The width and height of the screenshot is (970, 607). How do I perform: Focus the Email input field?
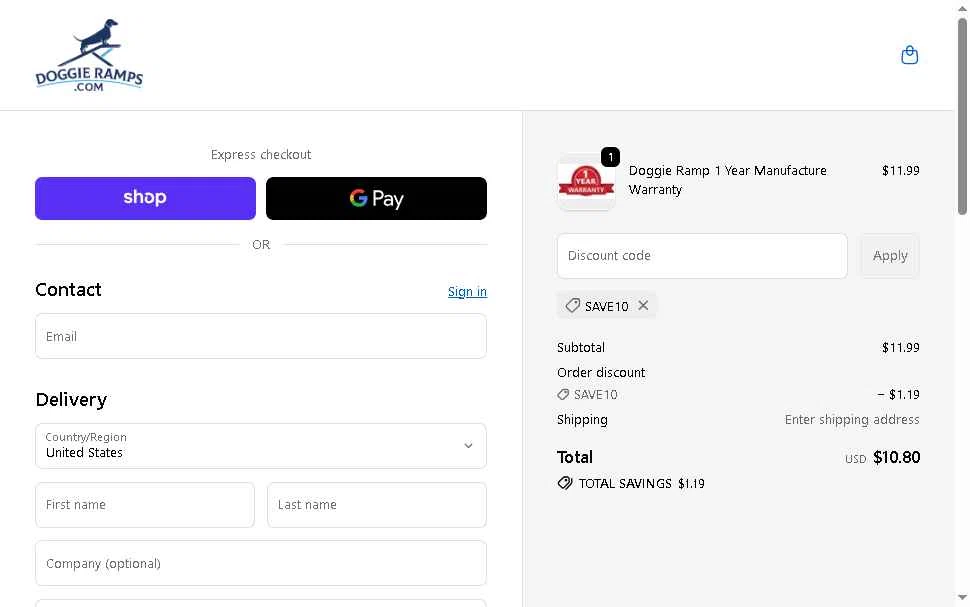(261, 336)
